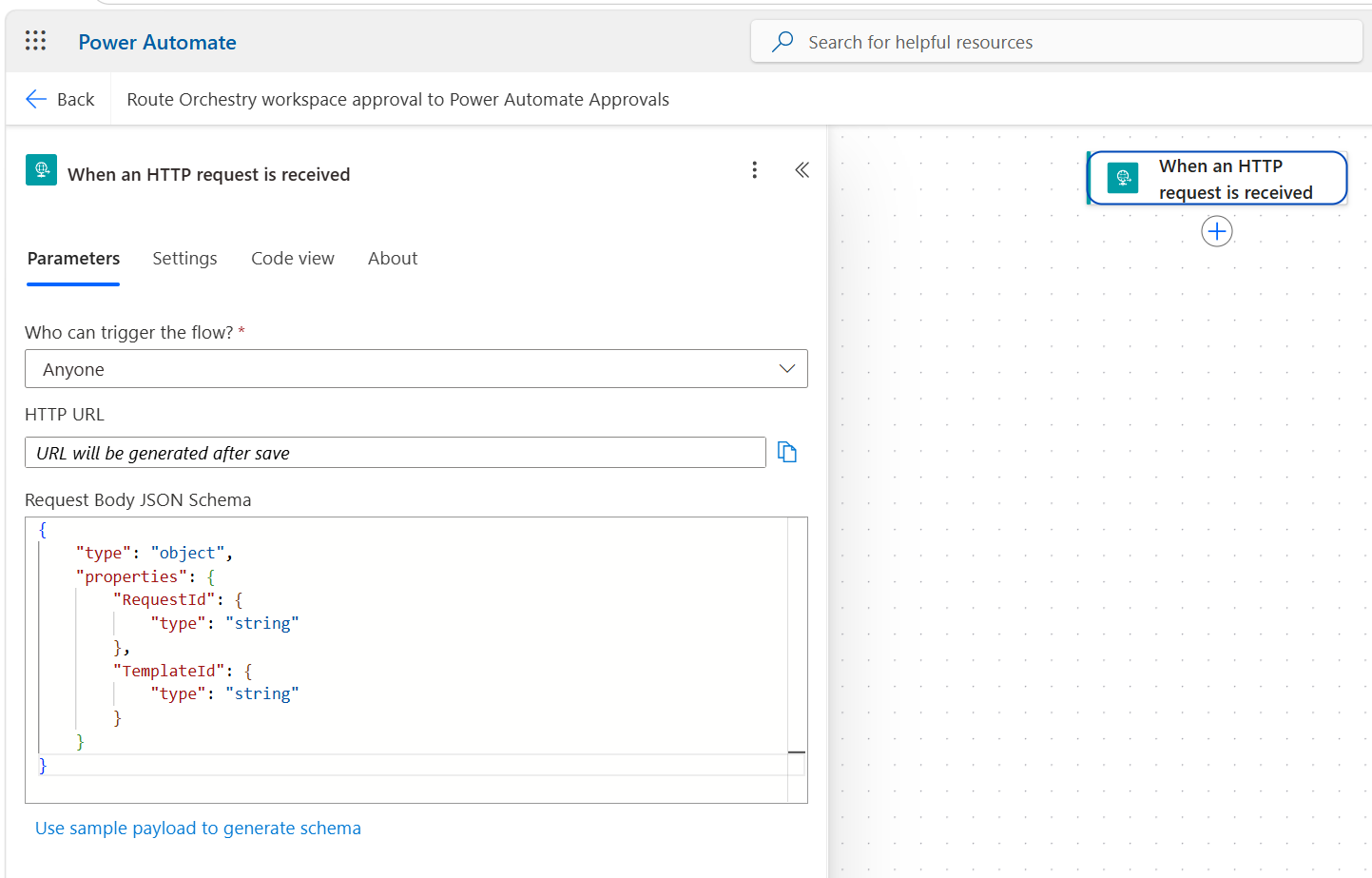Focus the 'Search for helpful resources' box
The height and width of the screenshot is (878, 1372).
pos(1056,42)
